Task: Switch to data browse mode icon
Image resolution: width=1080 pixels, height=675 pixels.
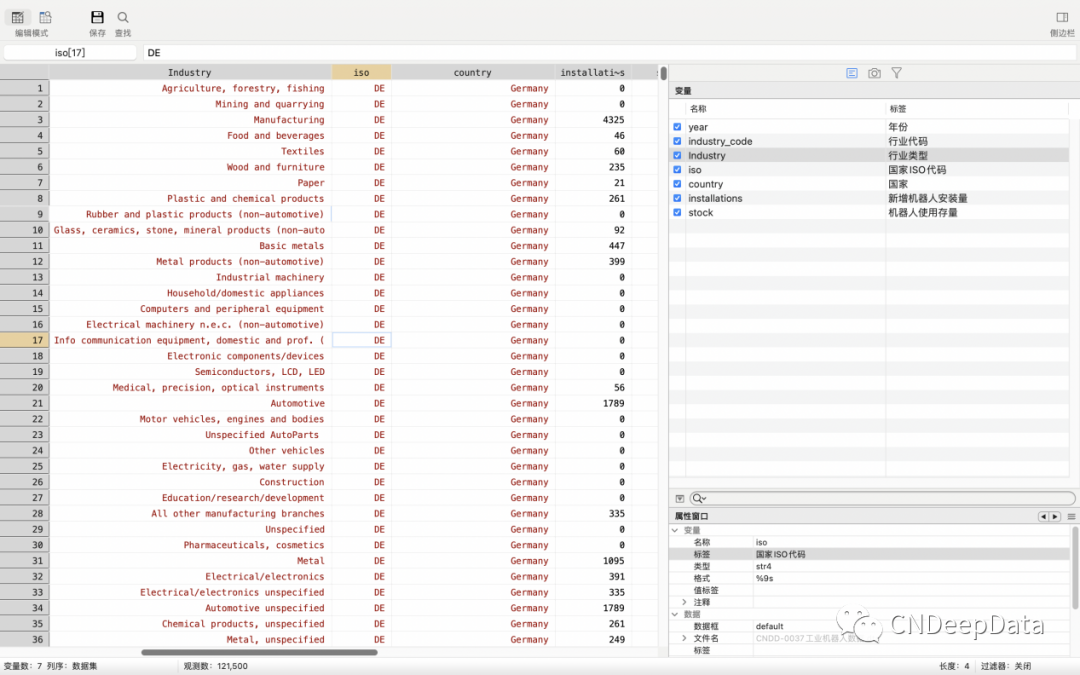Action: 45,17
